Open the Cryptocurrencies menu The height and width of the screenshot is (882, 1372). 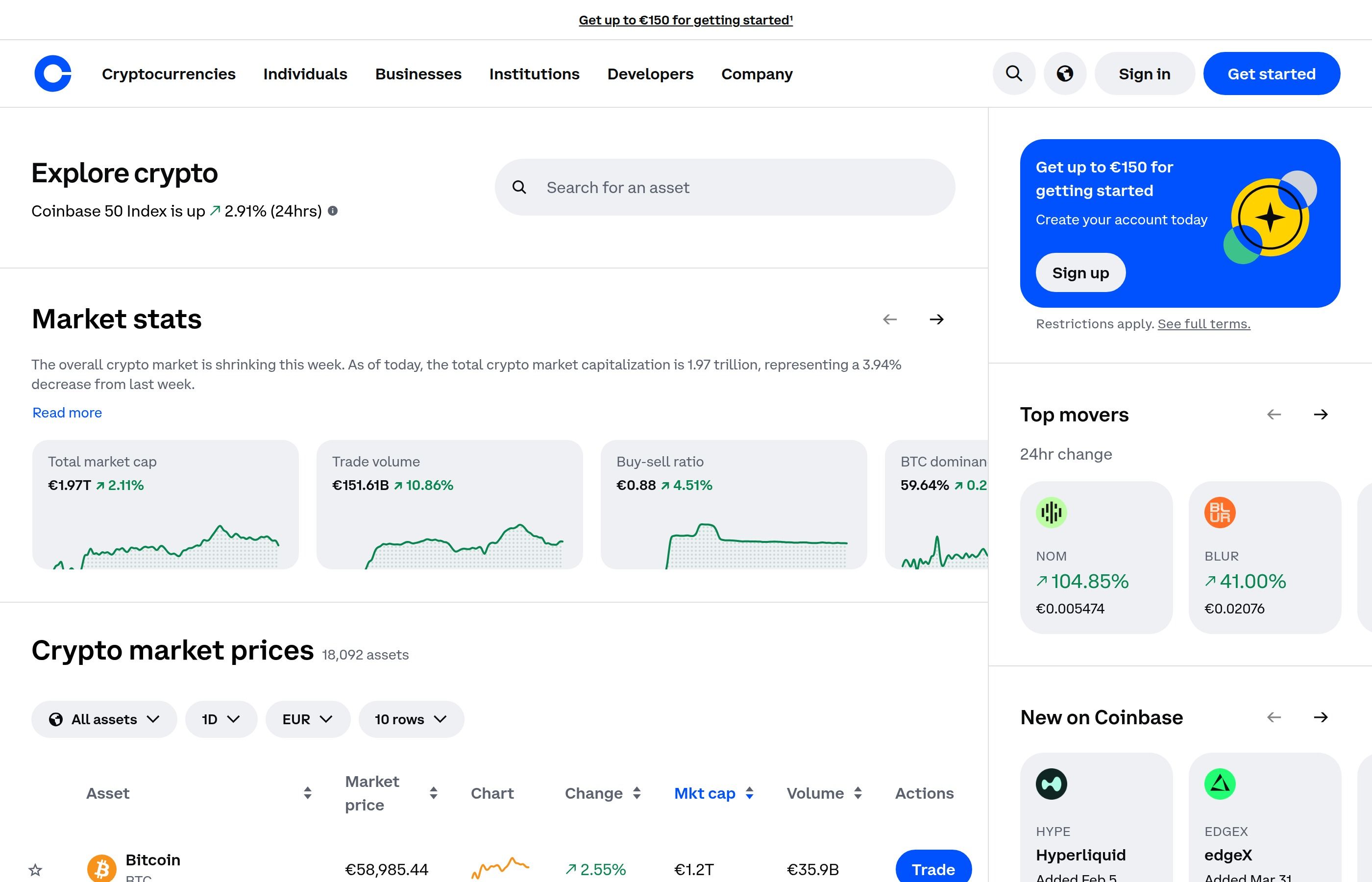click(169, 73)
